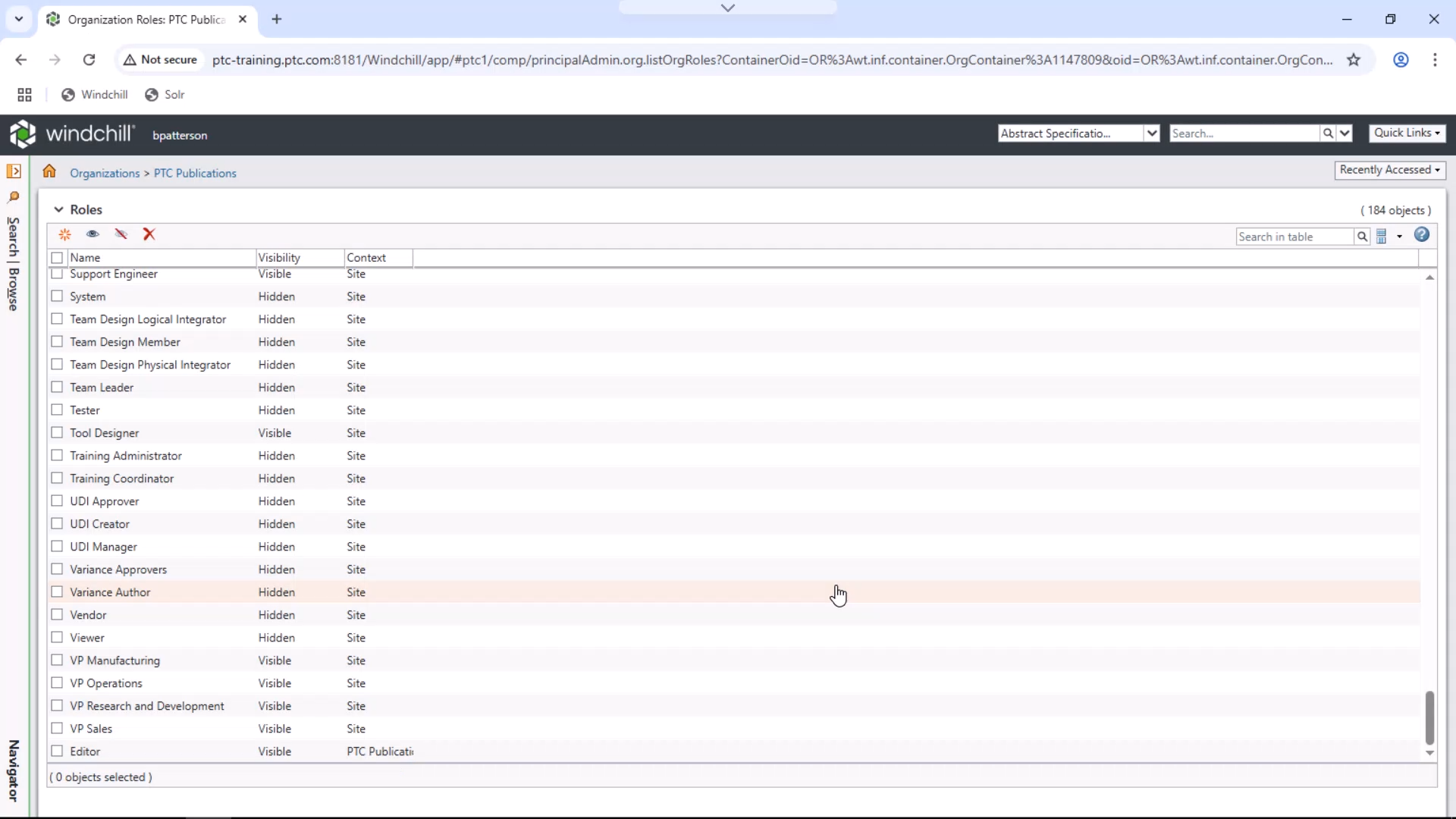
Task: Sort by the Visibility column header
Action: tap(300, 258)
